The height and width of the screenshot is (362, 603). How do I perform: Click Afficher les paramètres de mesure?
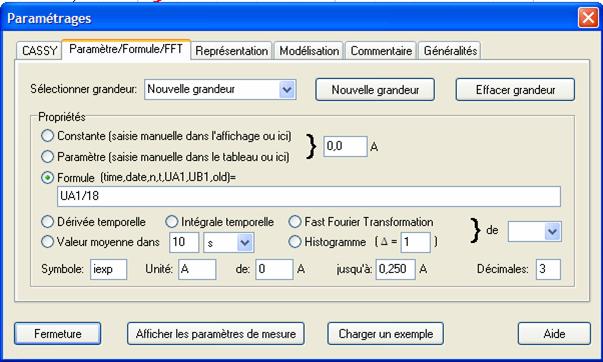[216, 334]
